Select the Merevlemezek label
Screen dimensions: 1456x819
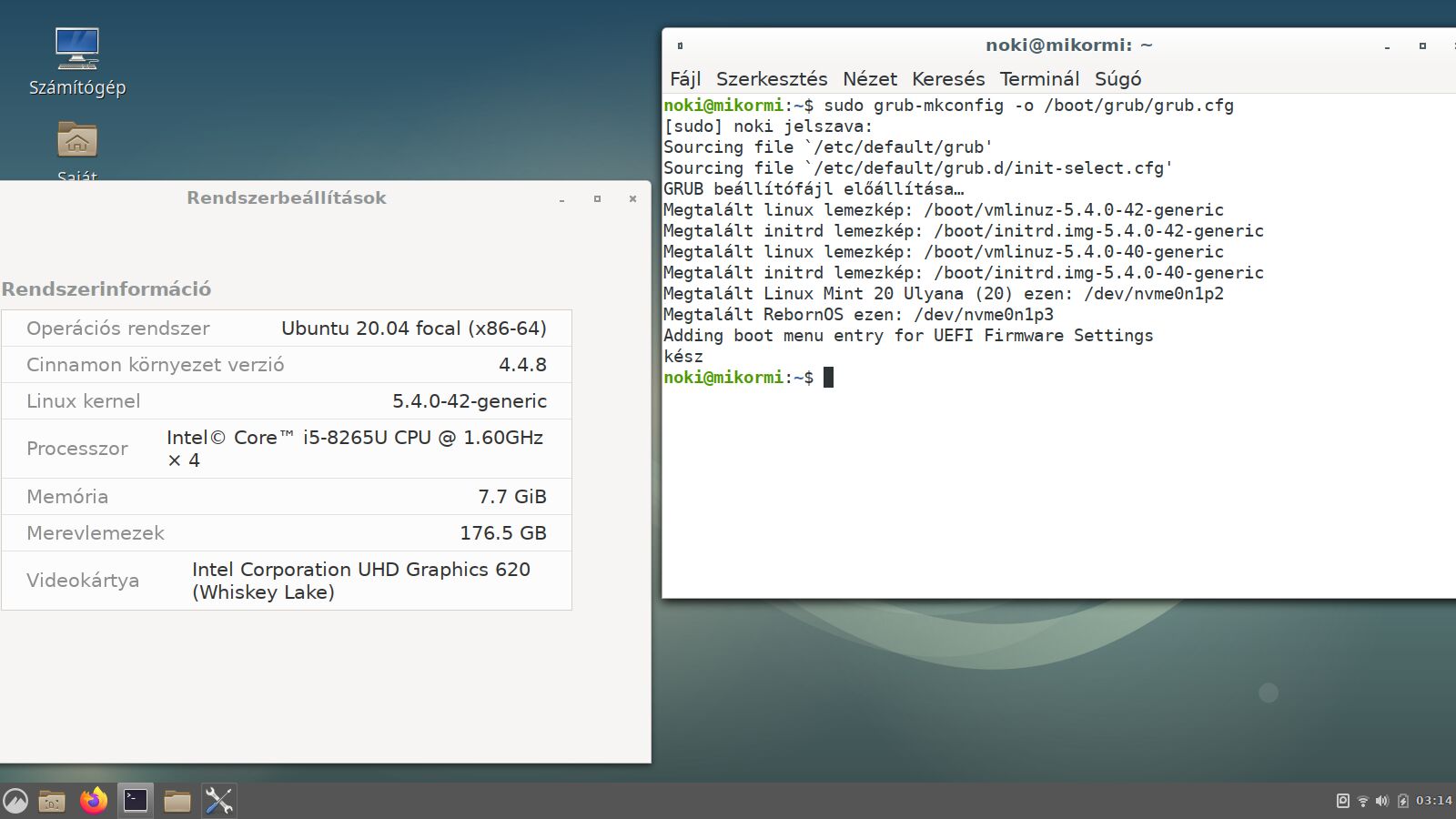tap(96, 533)
